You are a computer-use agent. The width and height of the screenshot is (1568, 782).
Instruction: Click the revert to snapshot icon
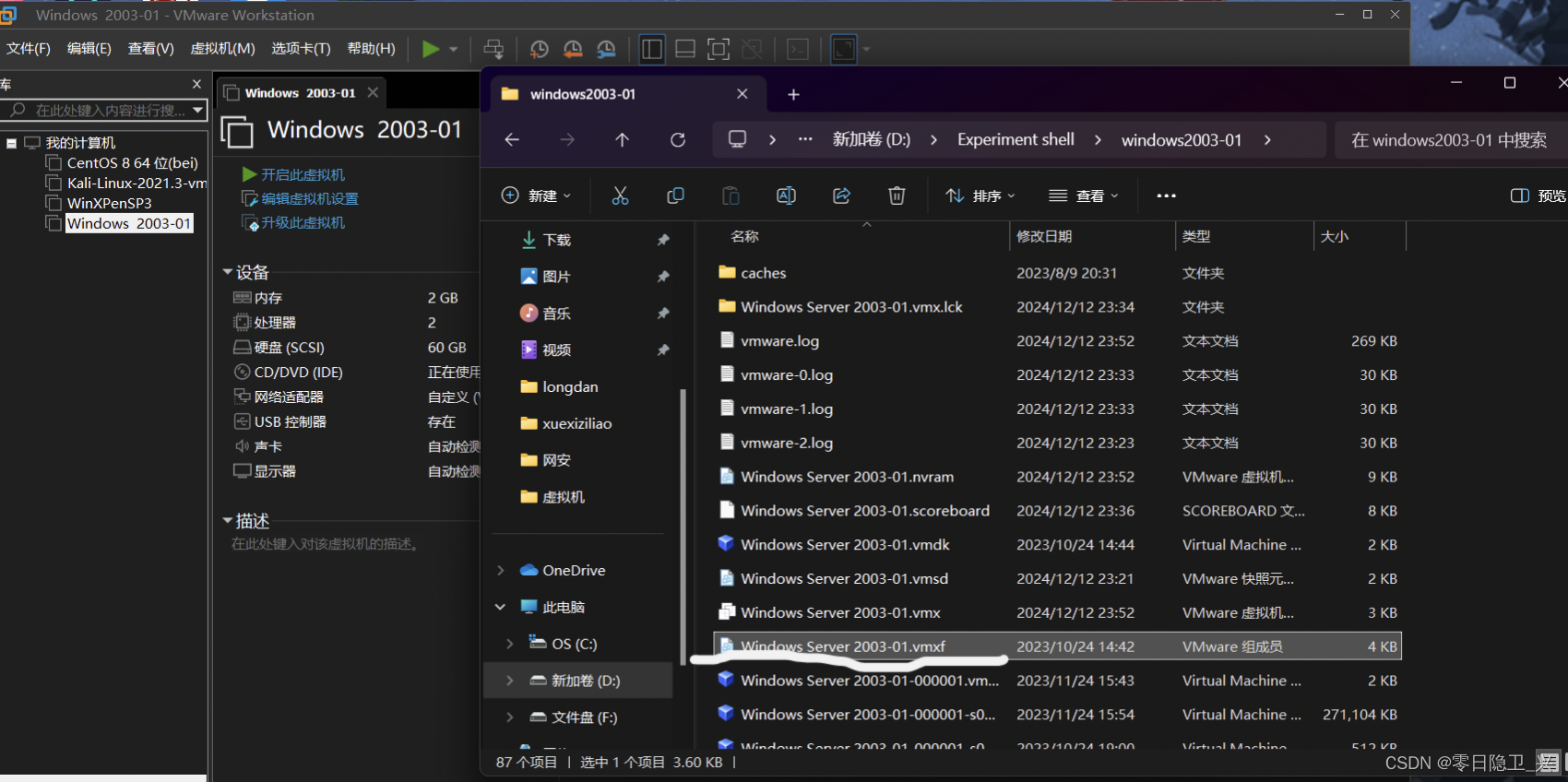tap(573, 49)
